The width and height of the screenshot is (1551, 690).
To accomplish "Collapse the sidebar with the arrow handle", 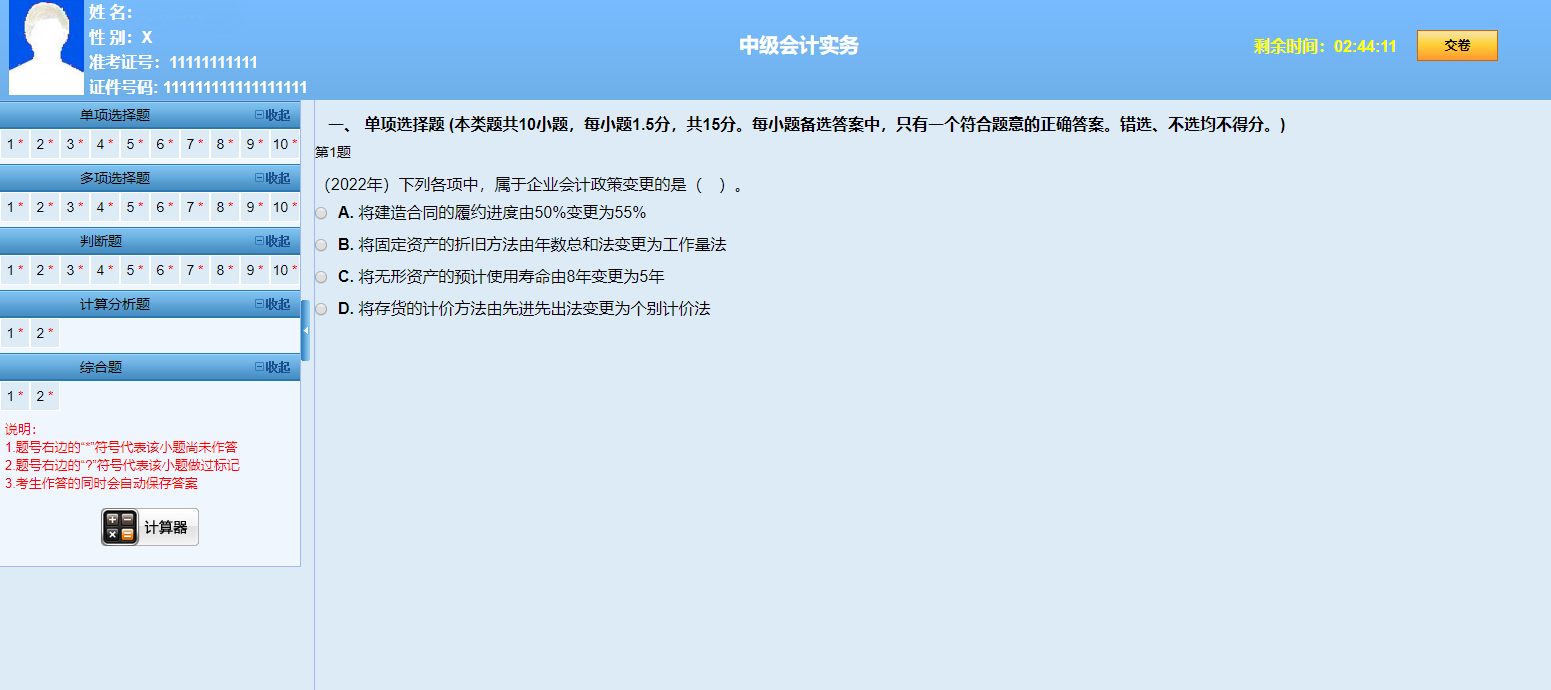I will [305, 330].
